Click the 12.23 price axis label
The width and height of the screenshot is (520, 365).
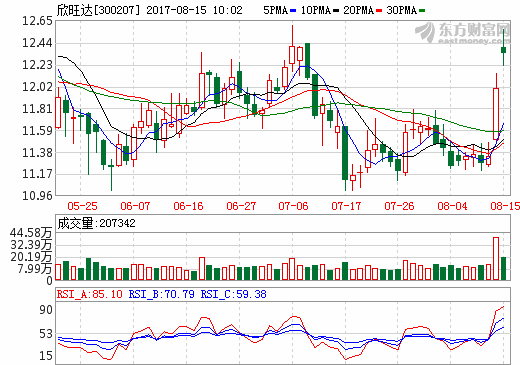(37, 65)
